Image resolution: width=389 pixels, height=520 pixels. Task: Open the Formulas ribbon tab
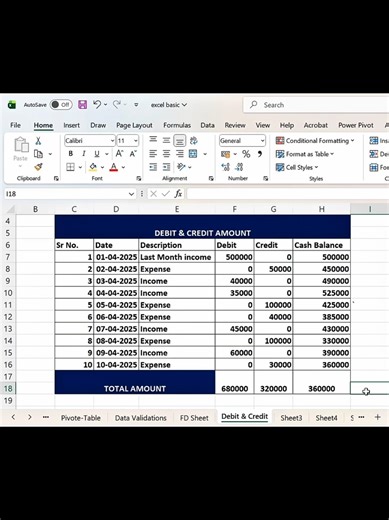177,125
